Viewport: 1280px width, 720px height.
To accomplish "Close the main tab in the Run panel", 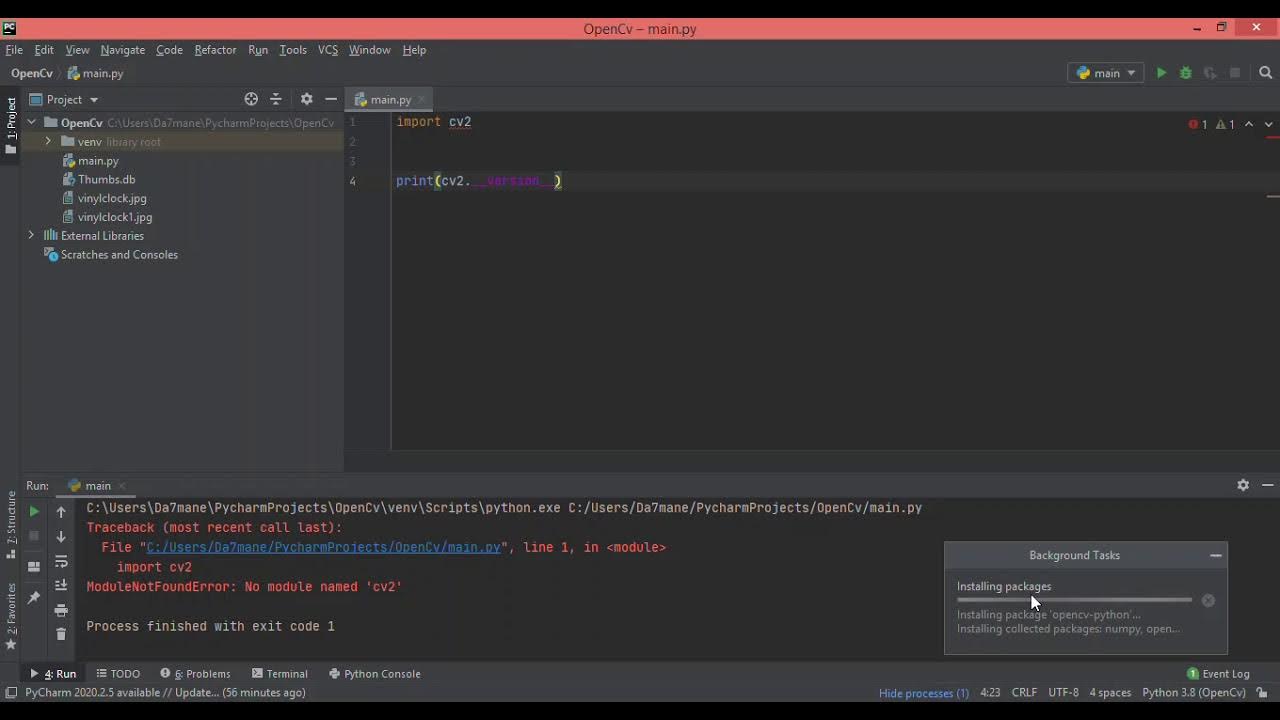I will [x=121, y=486].
